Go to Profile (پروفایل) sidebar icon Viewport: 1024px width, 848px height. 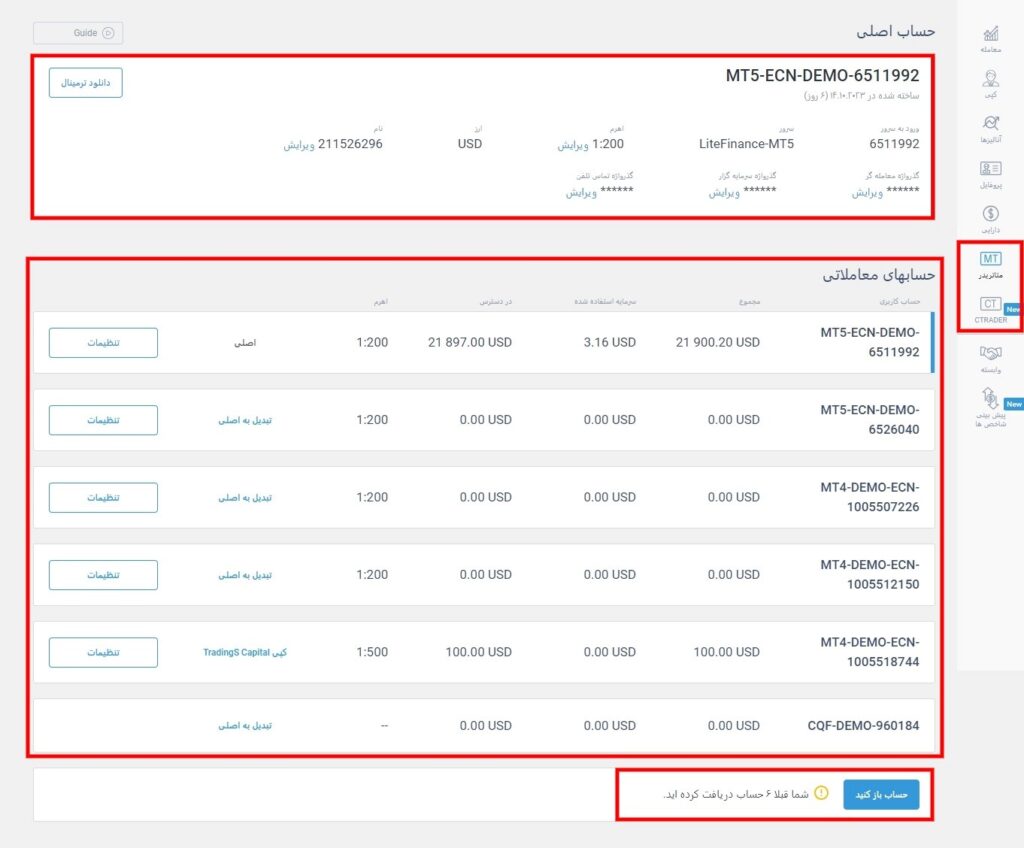click(990, 171)
